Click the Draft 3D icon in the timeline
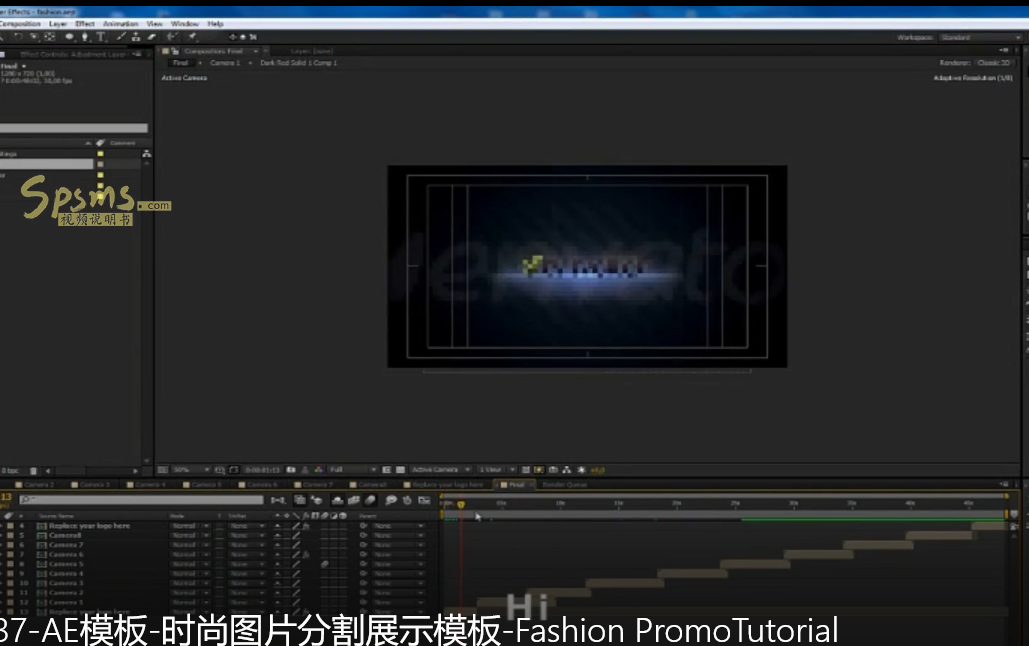1029x646 pixels. pos(316,500)
